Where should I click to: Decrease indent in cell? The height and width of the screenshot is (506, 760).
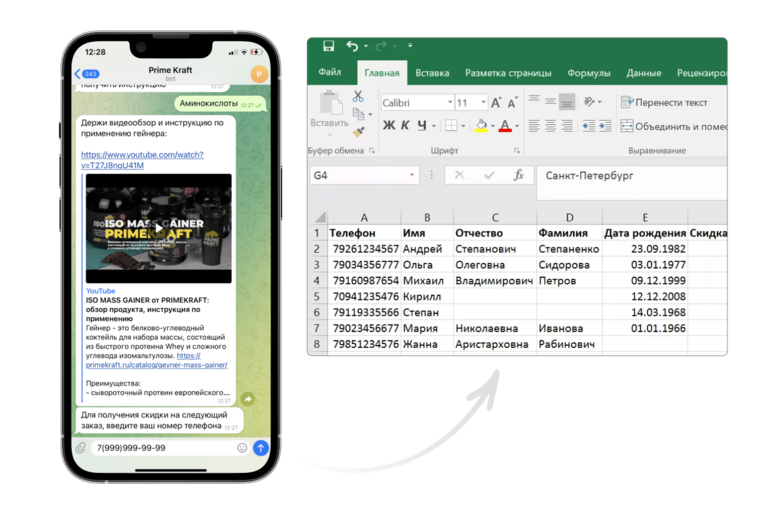[588, 126]
